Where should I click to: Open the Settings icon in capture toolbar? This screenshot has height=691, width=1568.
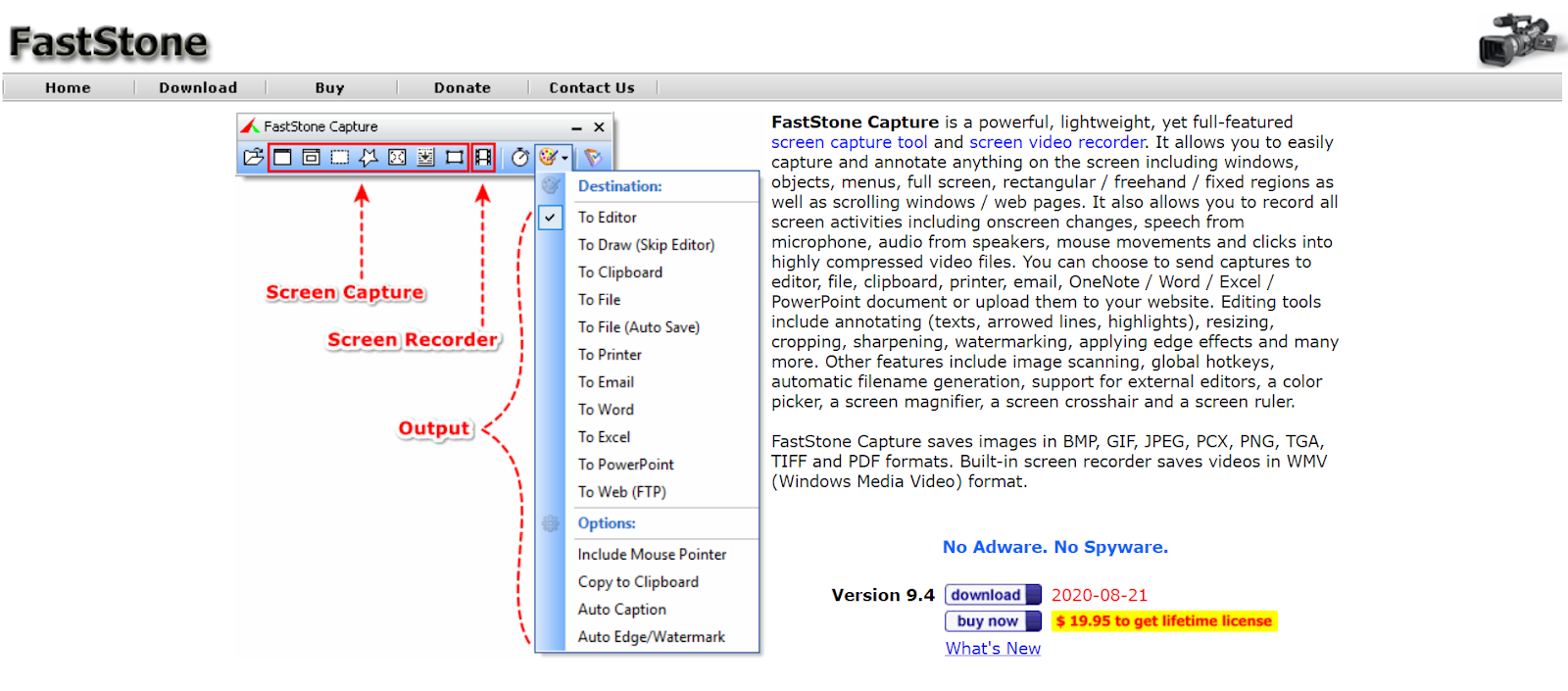(593, 157)
